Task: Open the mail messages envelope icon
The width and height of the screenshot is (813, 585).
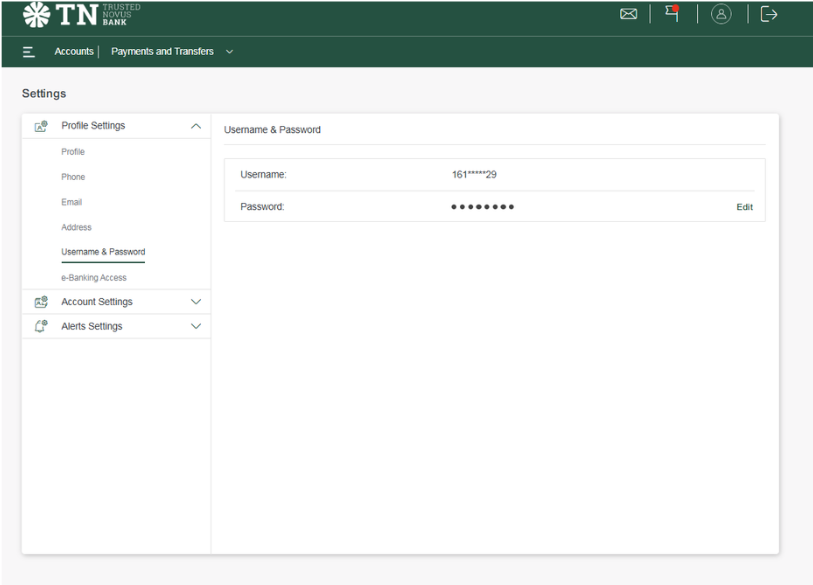Action: tap(629, 14)
